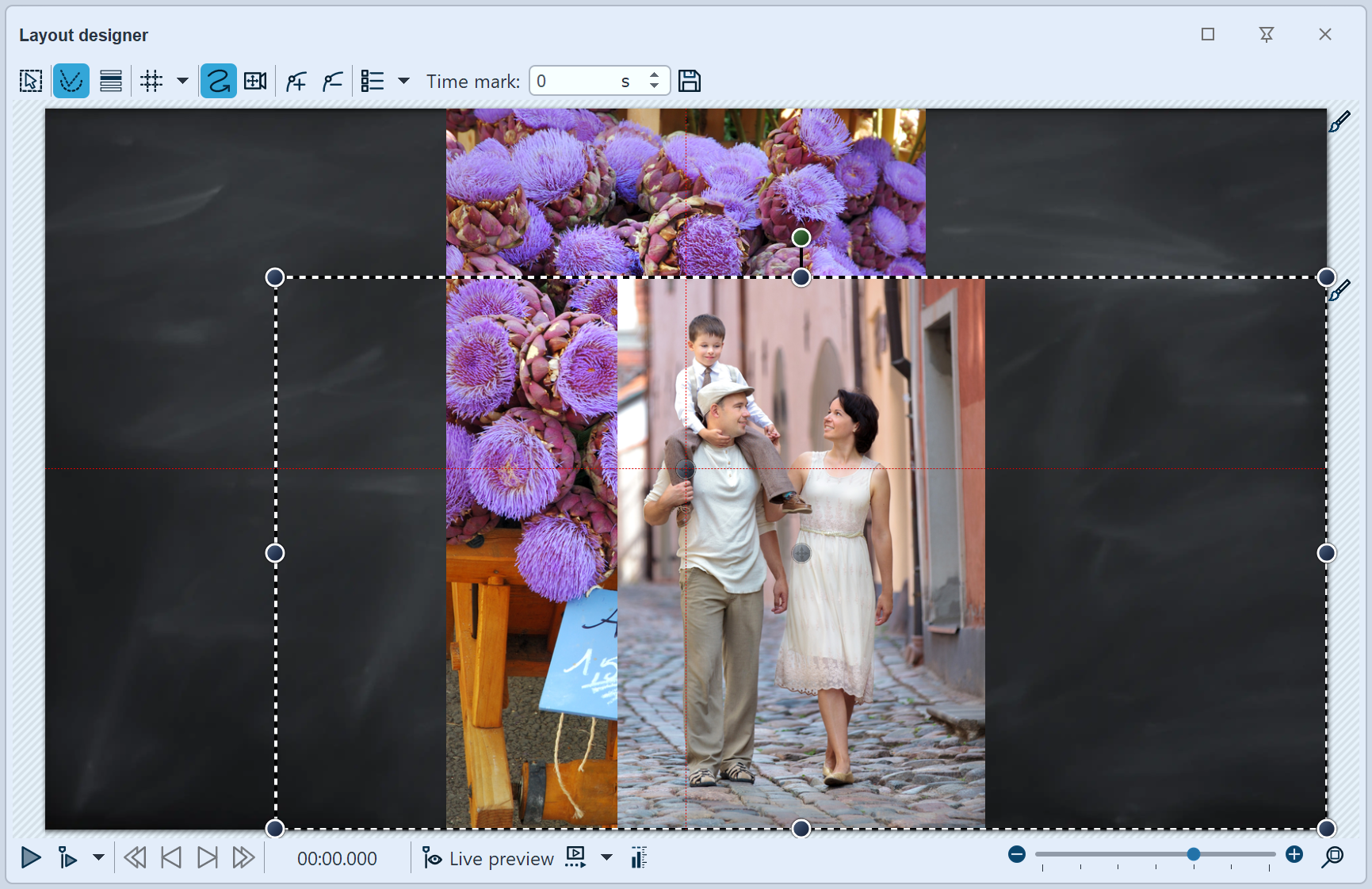Viewport: 1372px width, 889px height.
Task: Activate the path editing tool
Action: coord(71,80)
